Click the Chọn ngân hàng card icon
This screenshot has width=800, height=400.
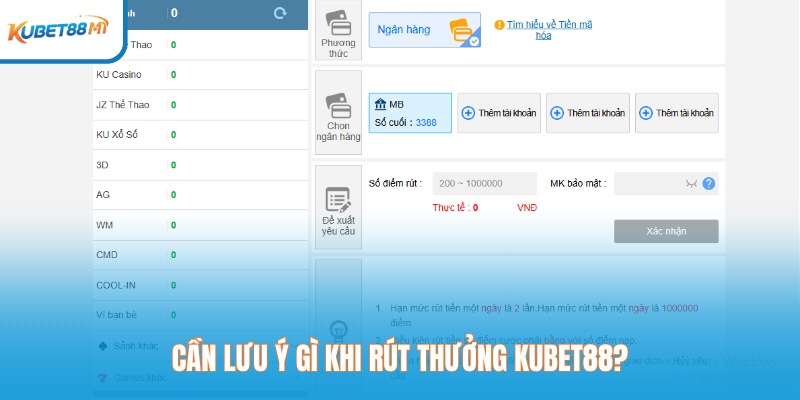pos(338,106)
